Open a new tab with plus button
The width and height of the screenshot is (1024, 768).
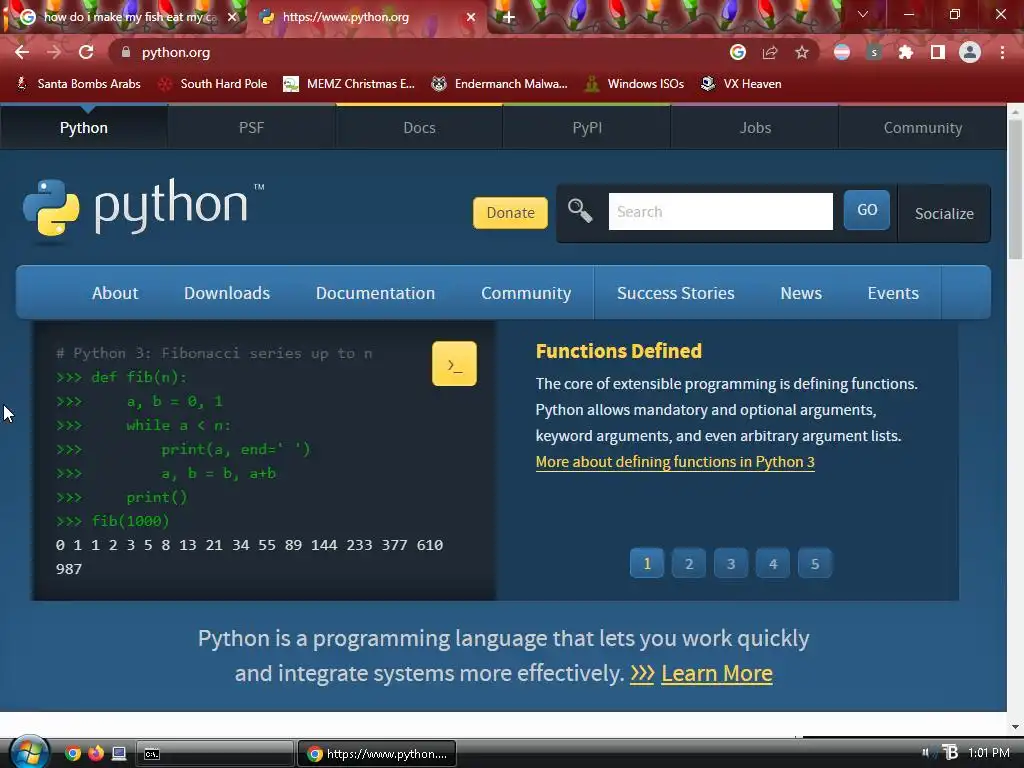(x=509, y=18)
